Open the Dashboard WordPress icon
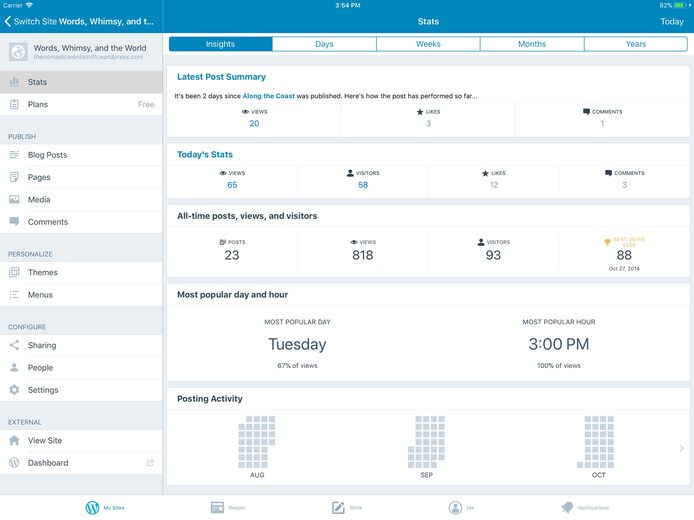694x520 pixels. 14,462
